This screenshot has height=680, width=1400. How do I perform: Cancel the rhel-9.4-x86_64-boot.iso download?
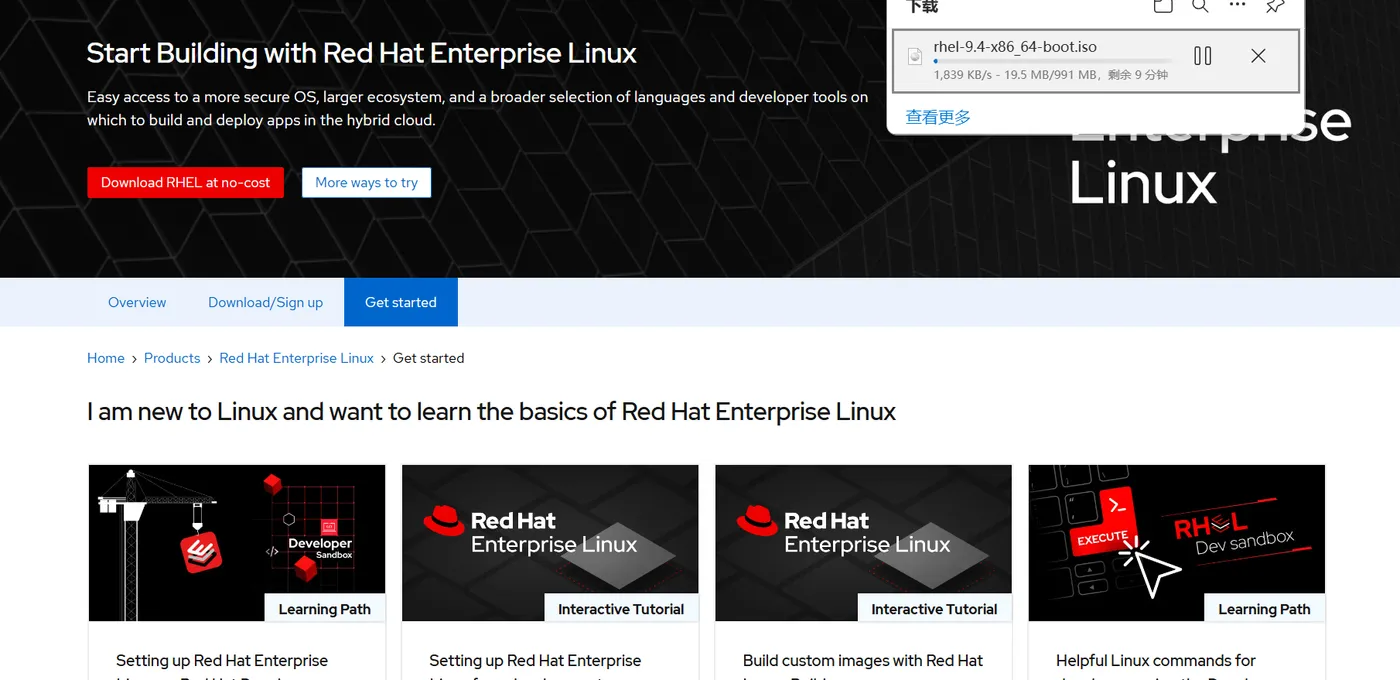click(1258, 56)
